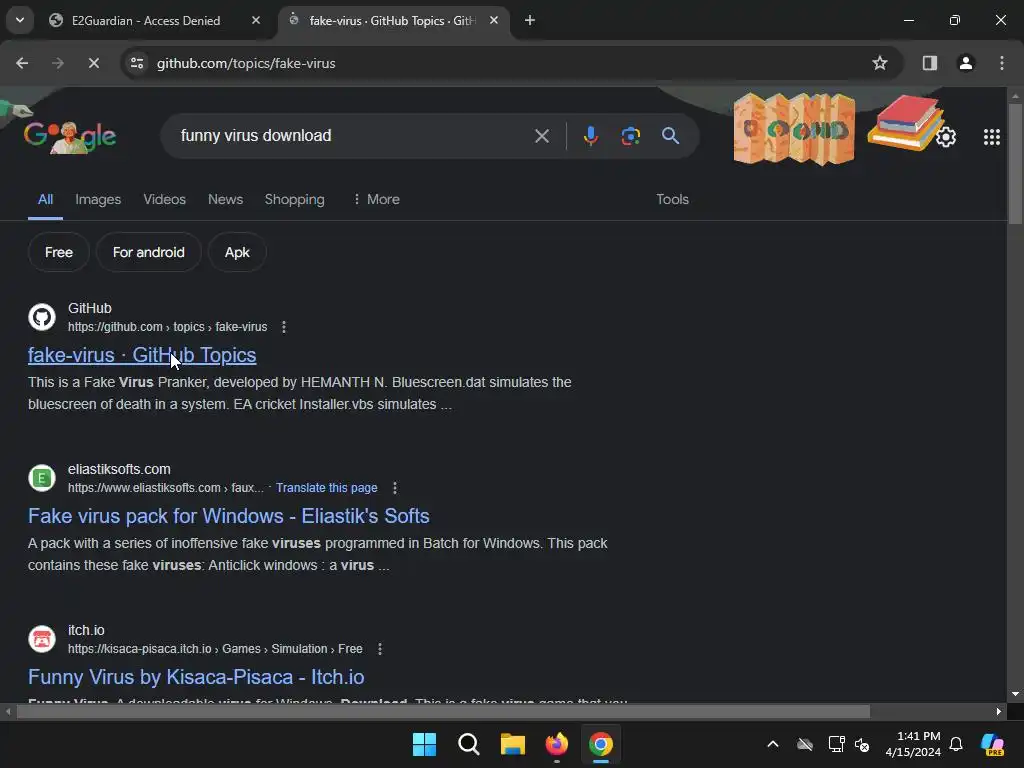Screen dimensions: 1024x768
Task: Click the vertical scrollbar thumb
Action: coord(1015,163)
